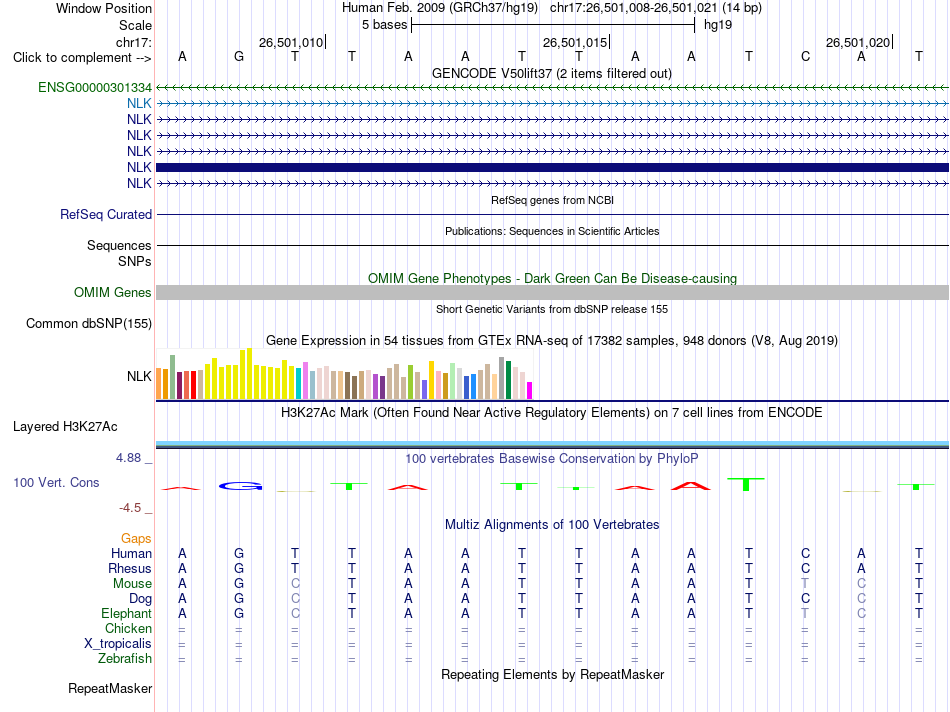Click the NLK label beside GTEx chart
The image size is (950, 712).
pyautogui.click(x=139, y=376)
